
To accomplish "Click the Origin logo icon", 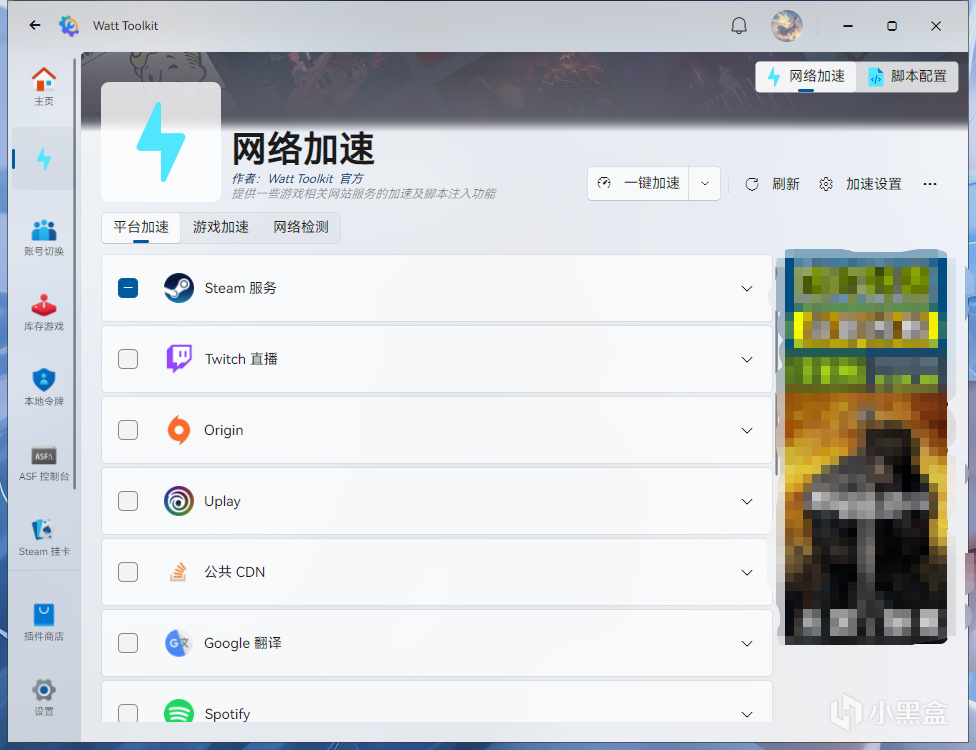I will click(x=179, y=430).
